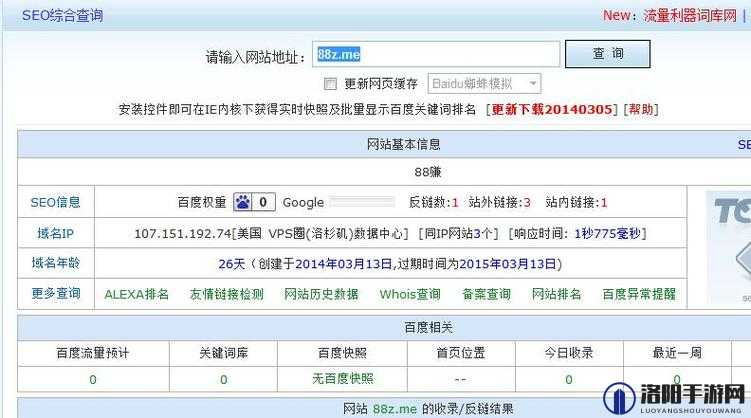Open the Whois查询 link
Viewport: 751px width, 418px height.
410,294
